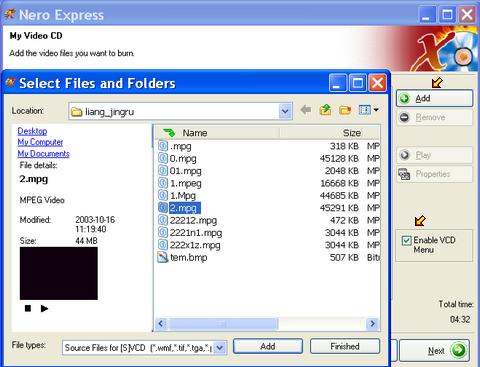Click Next in Nero Express window
The height and width of the screenshot is (367, 480).
point(434,350)
